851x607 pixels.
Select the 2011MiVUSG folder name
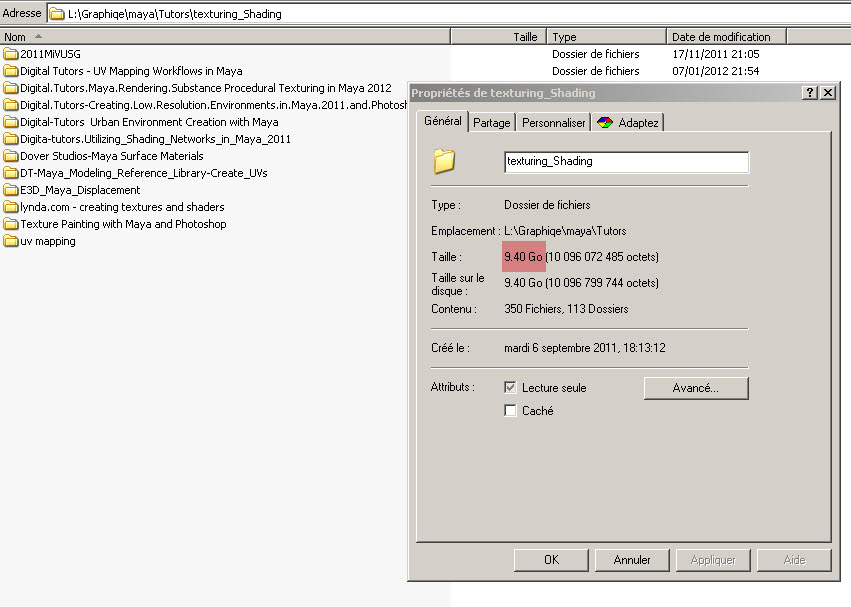pyautogui.click(x=50, y=54)
